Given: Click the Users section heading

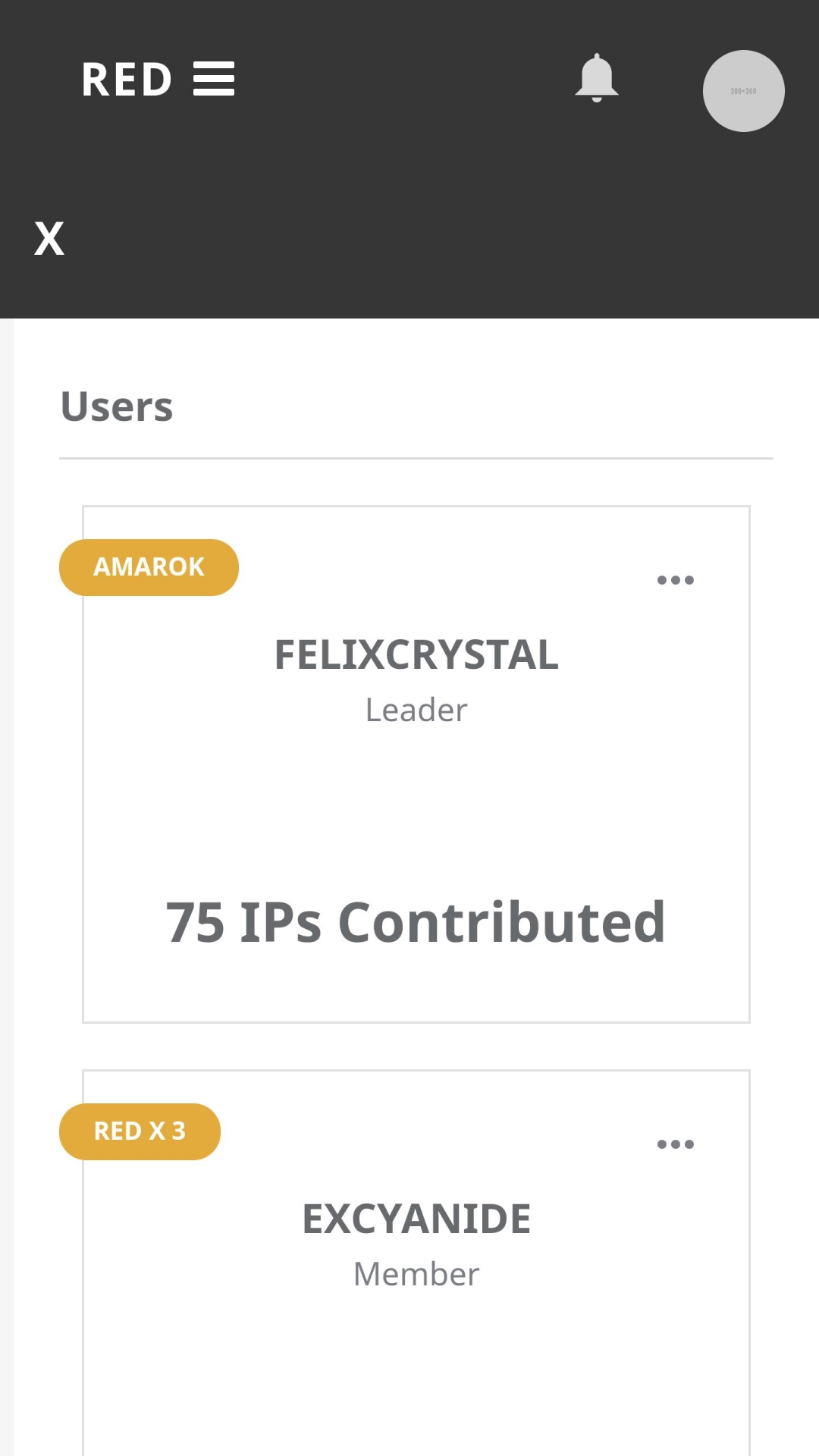Looking at the screenshot, I should [117, 406].
